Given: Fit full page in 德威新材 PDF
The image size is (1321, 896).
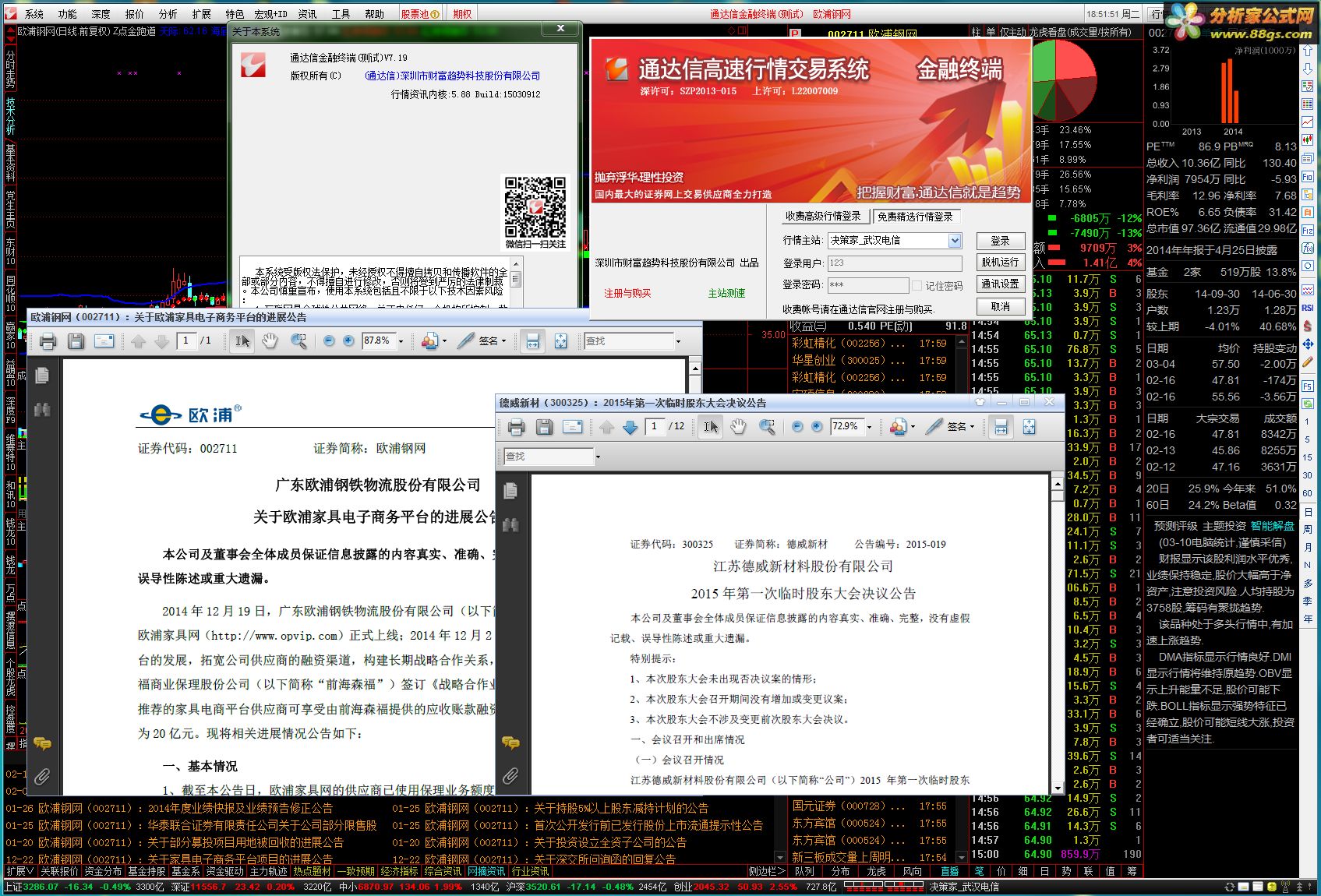Looking at the screenshot, I should pyautogui.click(x=1029, y=427).
